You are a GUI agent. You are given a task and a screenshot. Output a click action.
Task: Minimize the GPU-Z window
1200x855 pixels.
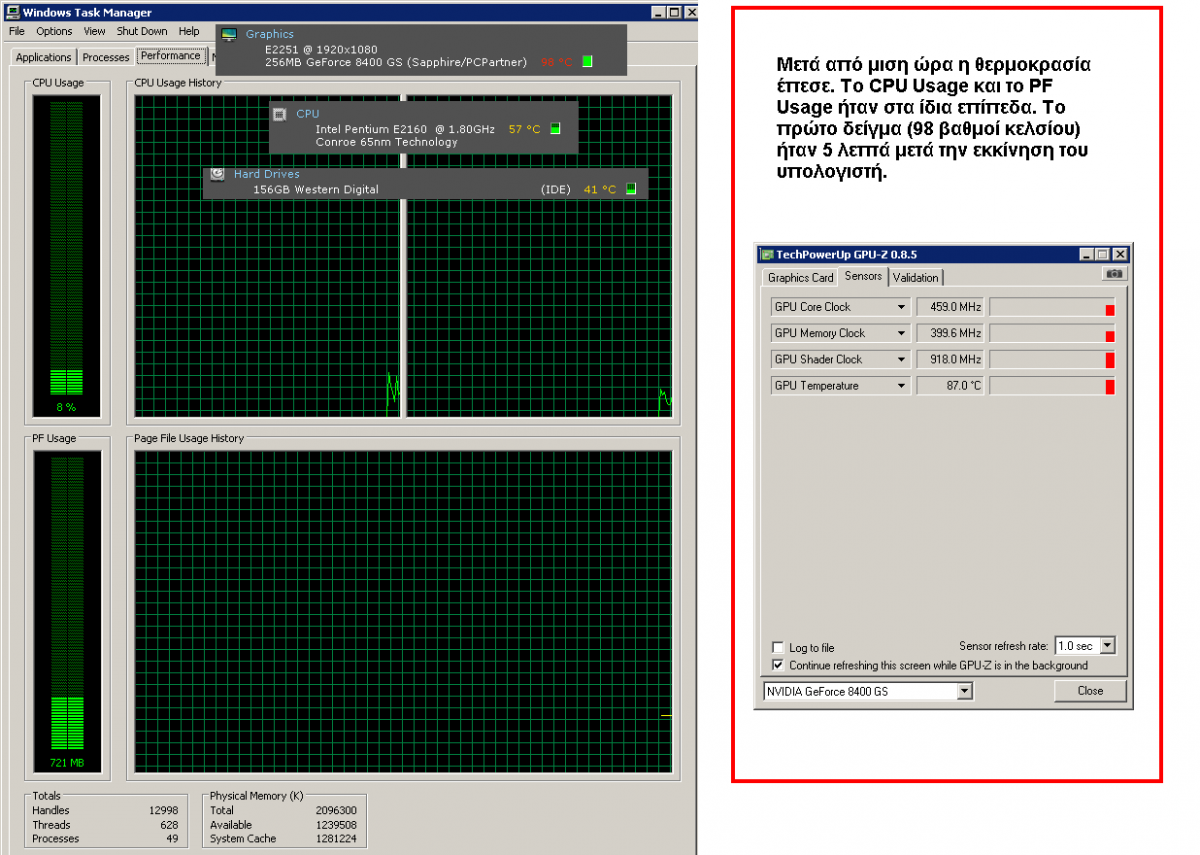pyautogui.click(x=1087, y=254)
